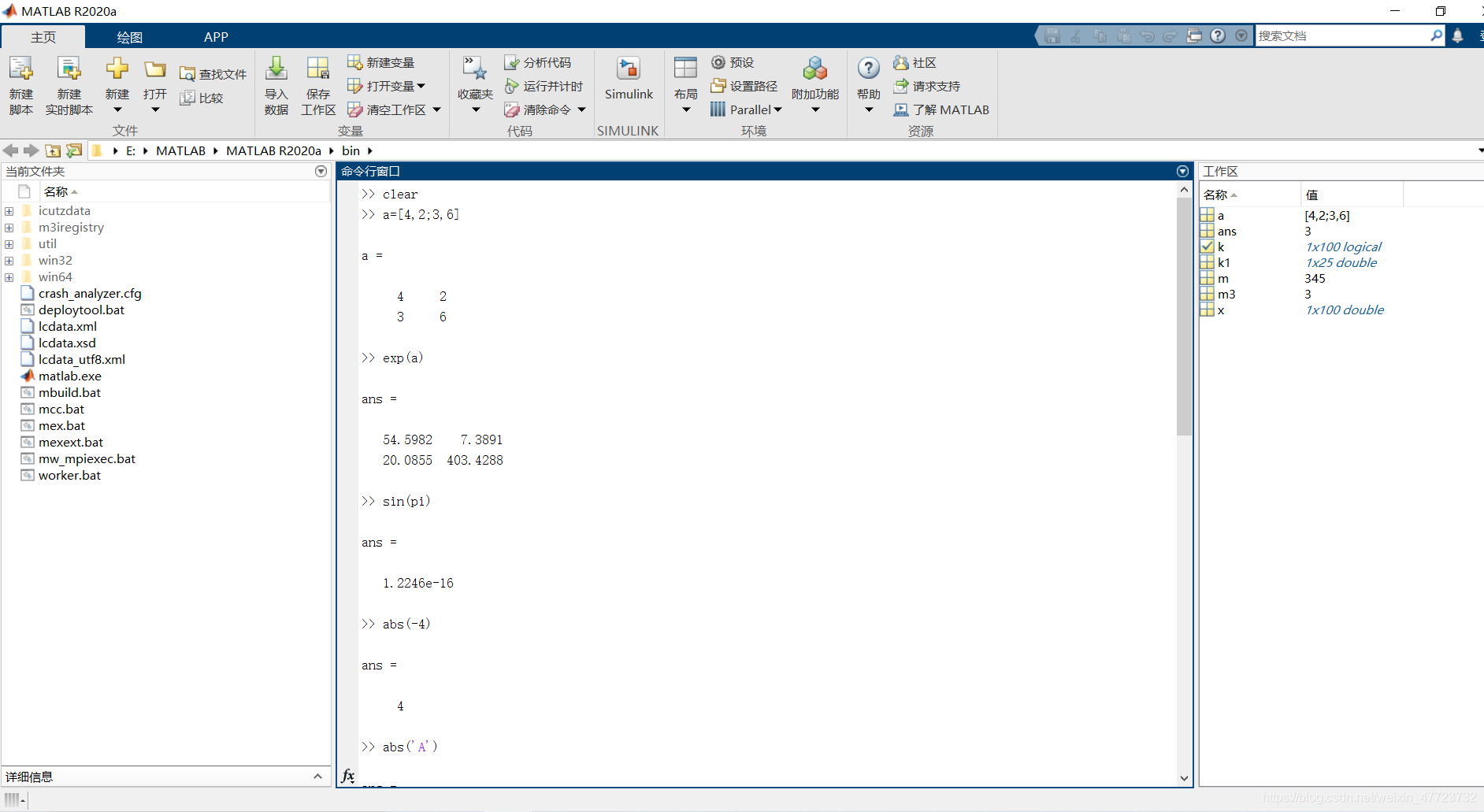The width and height of the screenshot is (1484, 812).
Task: Click the 导入数据 (Import Data) icon
Action: tap(276, 70)
